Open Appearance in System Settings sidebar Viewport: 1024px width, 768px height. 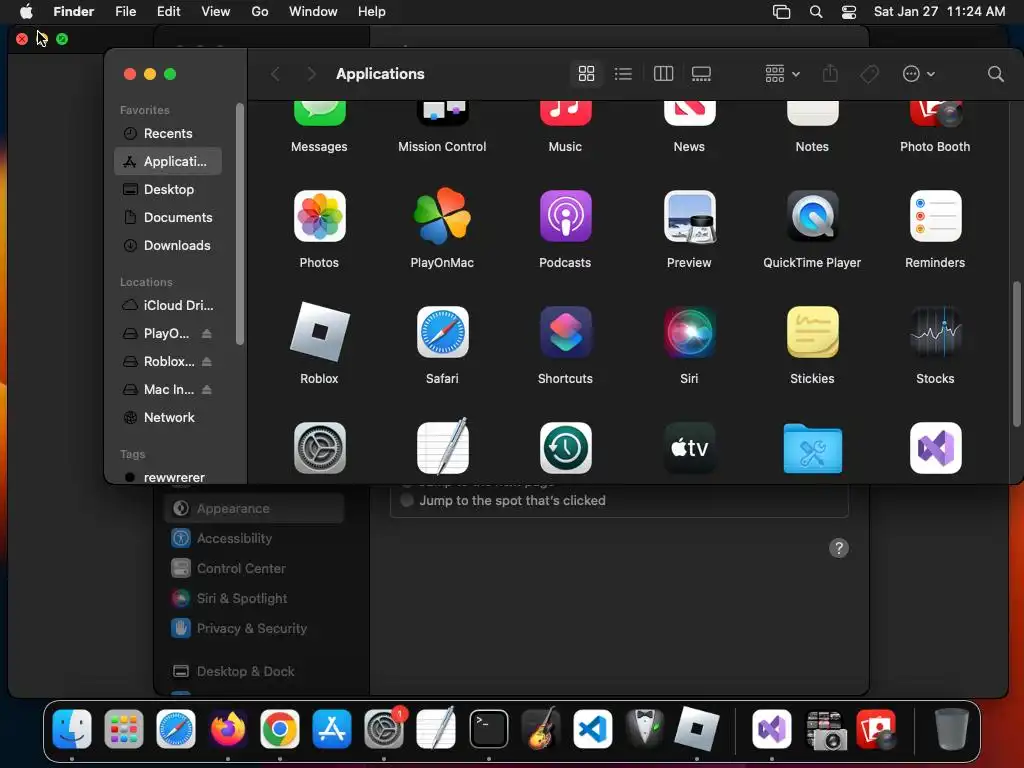tap(254, 508)
